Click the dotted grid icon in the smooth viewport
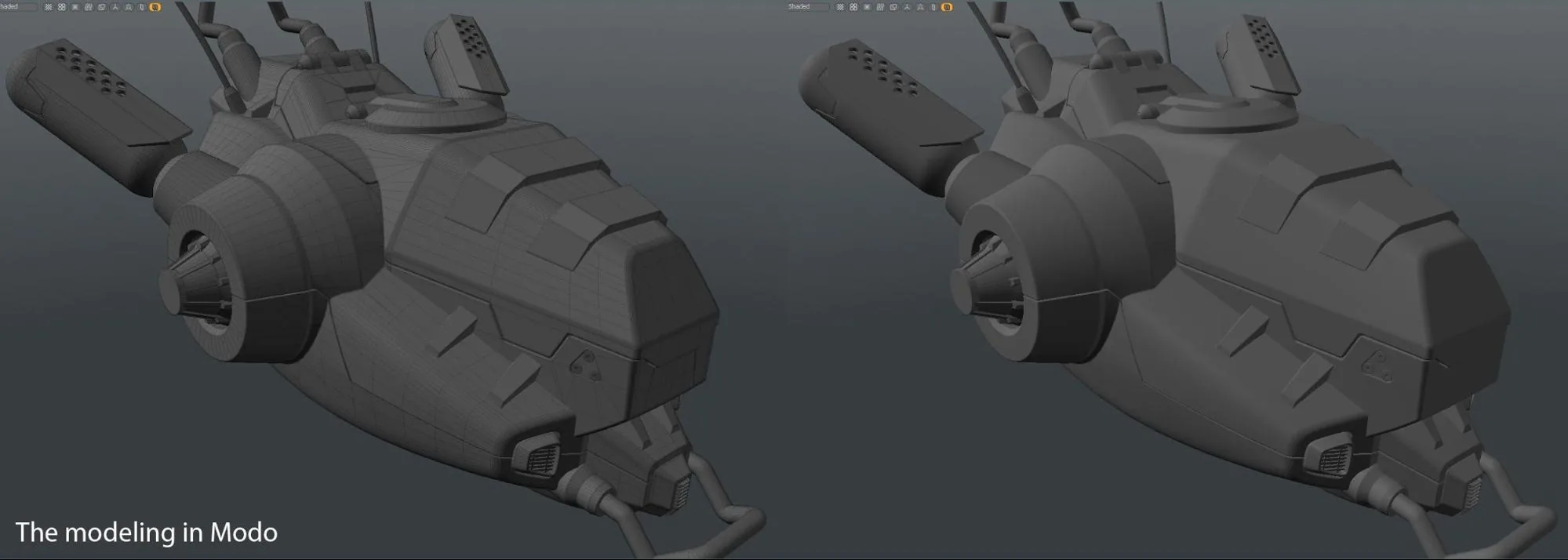This screenshot has width=1568, height=560. (x=840, y=7)
